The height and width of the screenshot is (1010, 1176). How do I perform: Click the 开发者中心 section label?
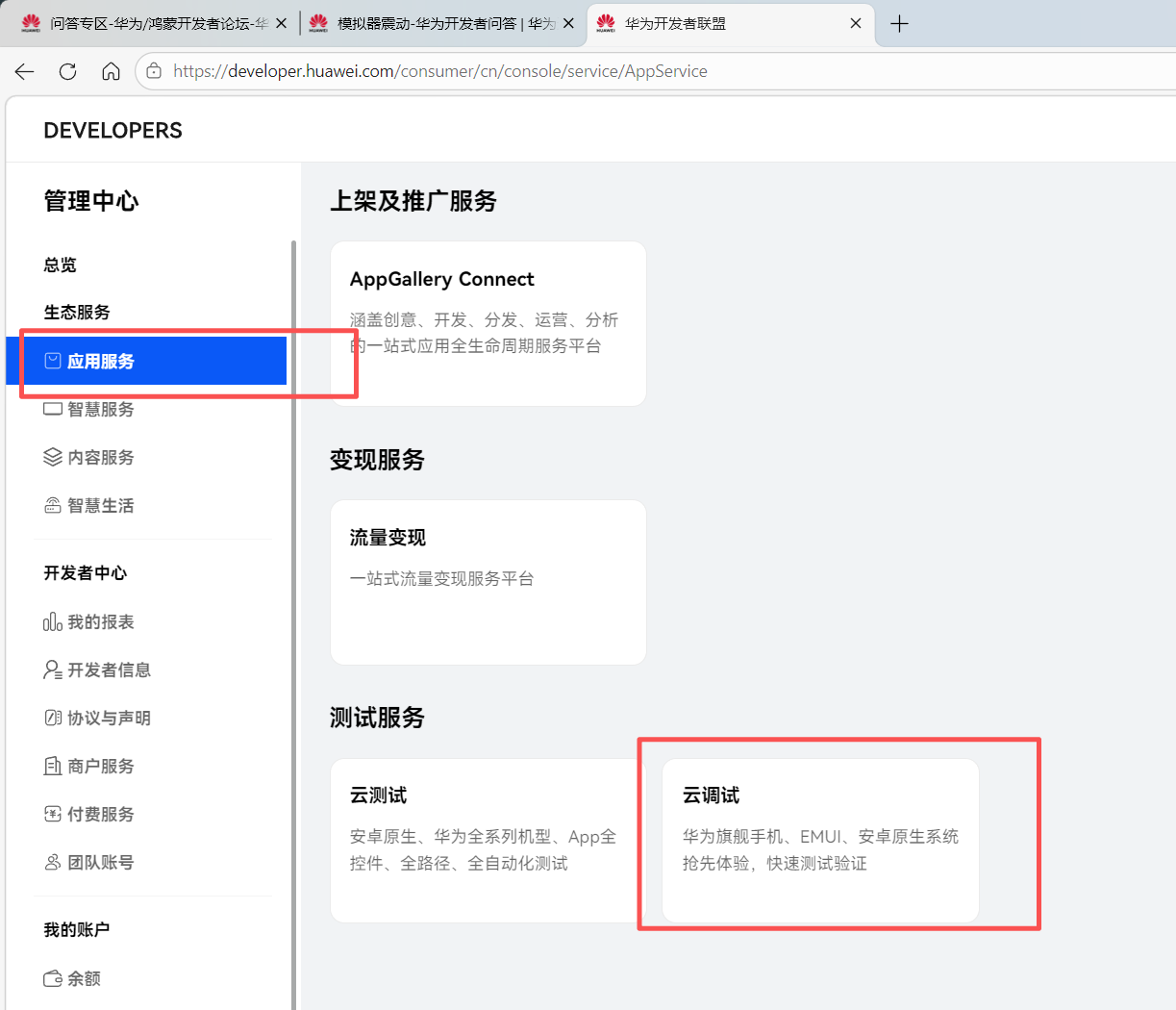point(85,573)
